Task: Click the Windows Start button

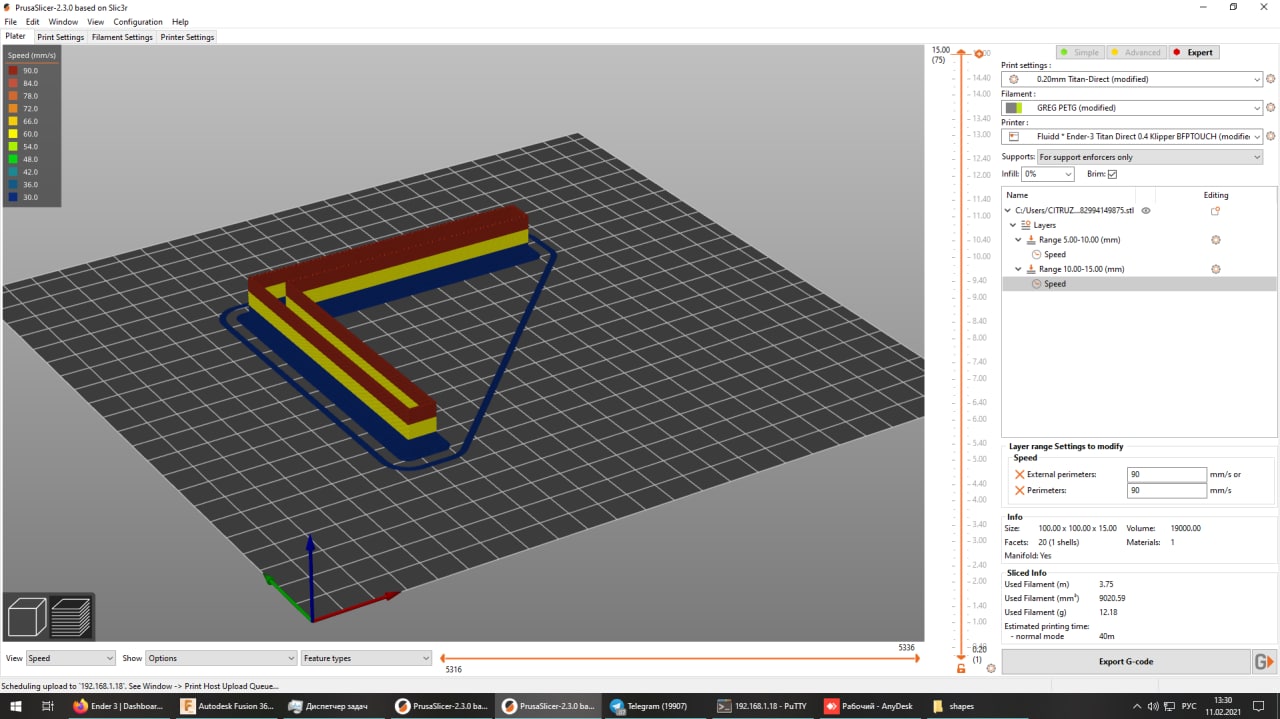Action: pos(15,706)
